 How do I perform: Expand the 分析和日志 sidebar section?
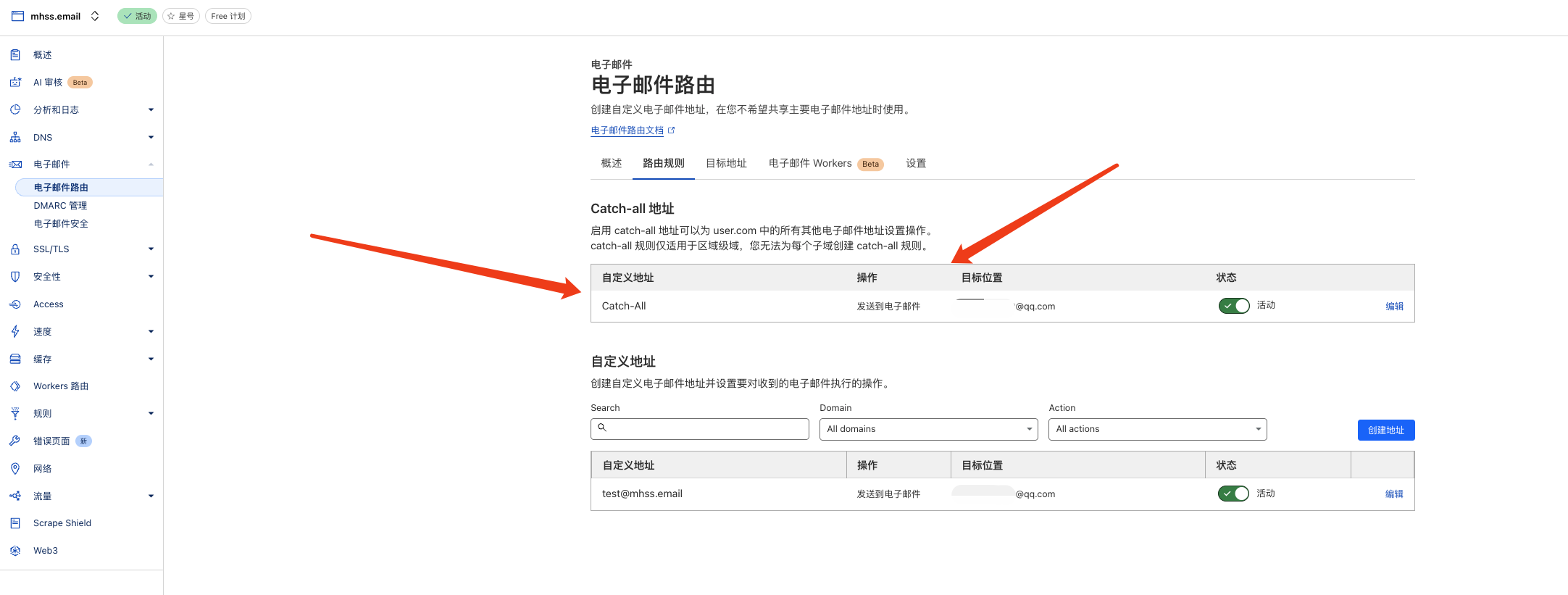[151, 109]
